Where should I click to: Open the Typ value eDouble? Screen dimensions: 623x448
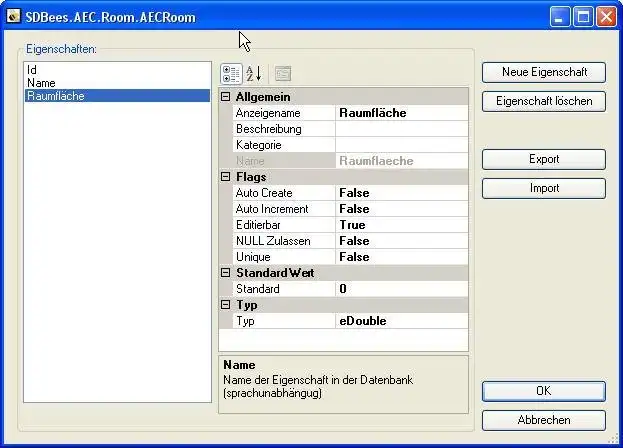[x=402, y=321]
